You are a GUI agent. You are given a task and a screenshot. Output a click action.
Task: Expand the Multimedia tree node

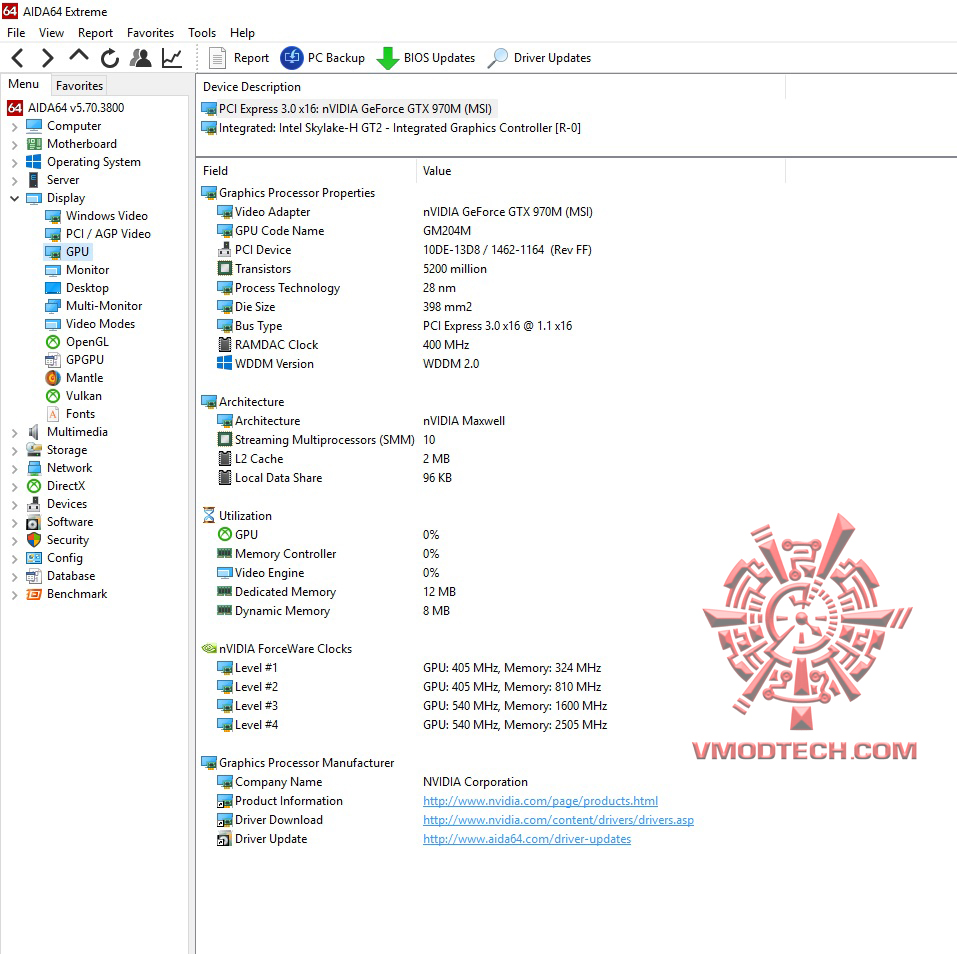[15, 433]
